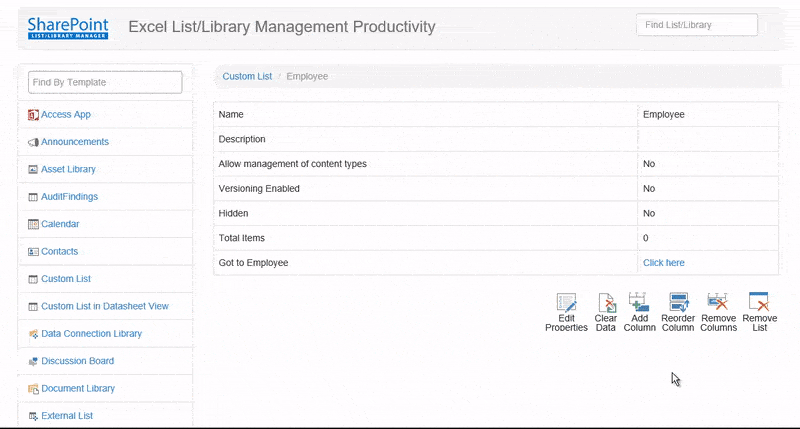Open Custom List in Datasheet View link
Viewport: 800px width, 429px height.
click(105, 306)
